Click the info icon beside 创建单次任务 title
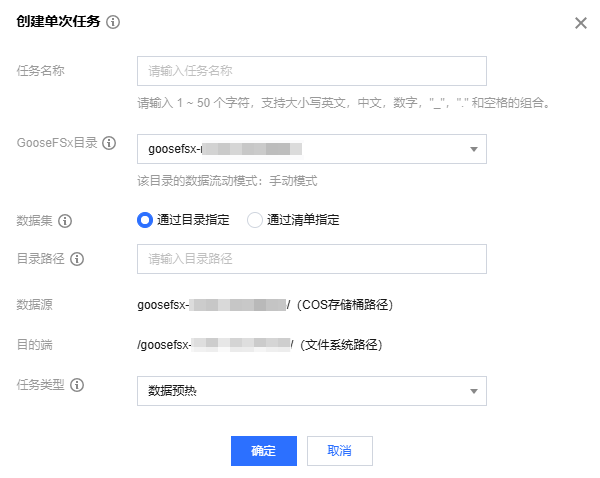600x478 pixels. (x=113, y=23)
